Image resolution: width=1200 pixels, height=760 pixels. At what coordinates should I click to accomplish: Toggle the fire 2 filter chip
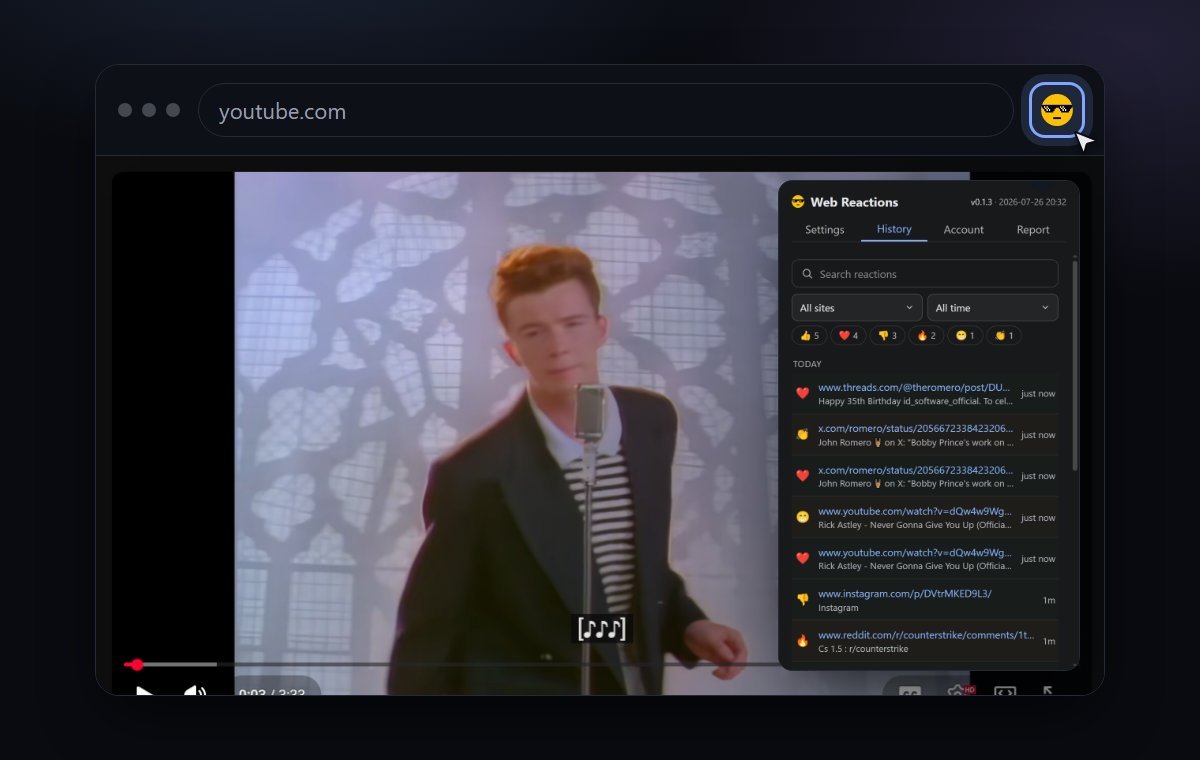coord(926,336)
